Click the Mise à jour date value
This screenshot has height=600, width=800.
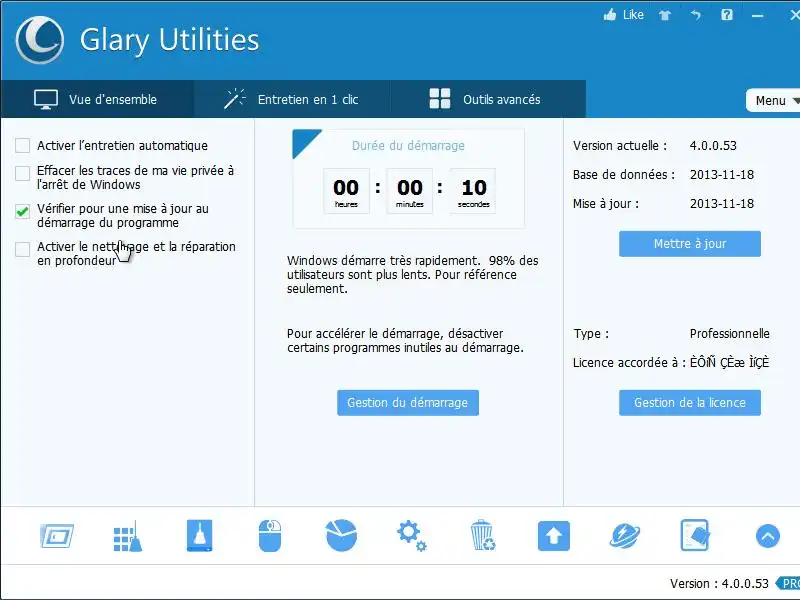coord(722,204)
